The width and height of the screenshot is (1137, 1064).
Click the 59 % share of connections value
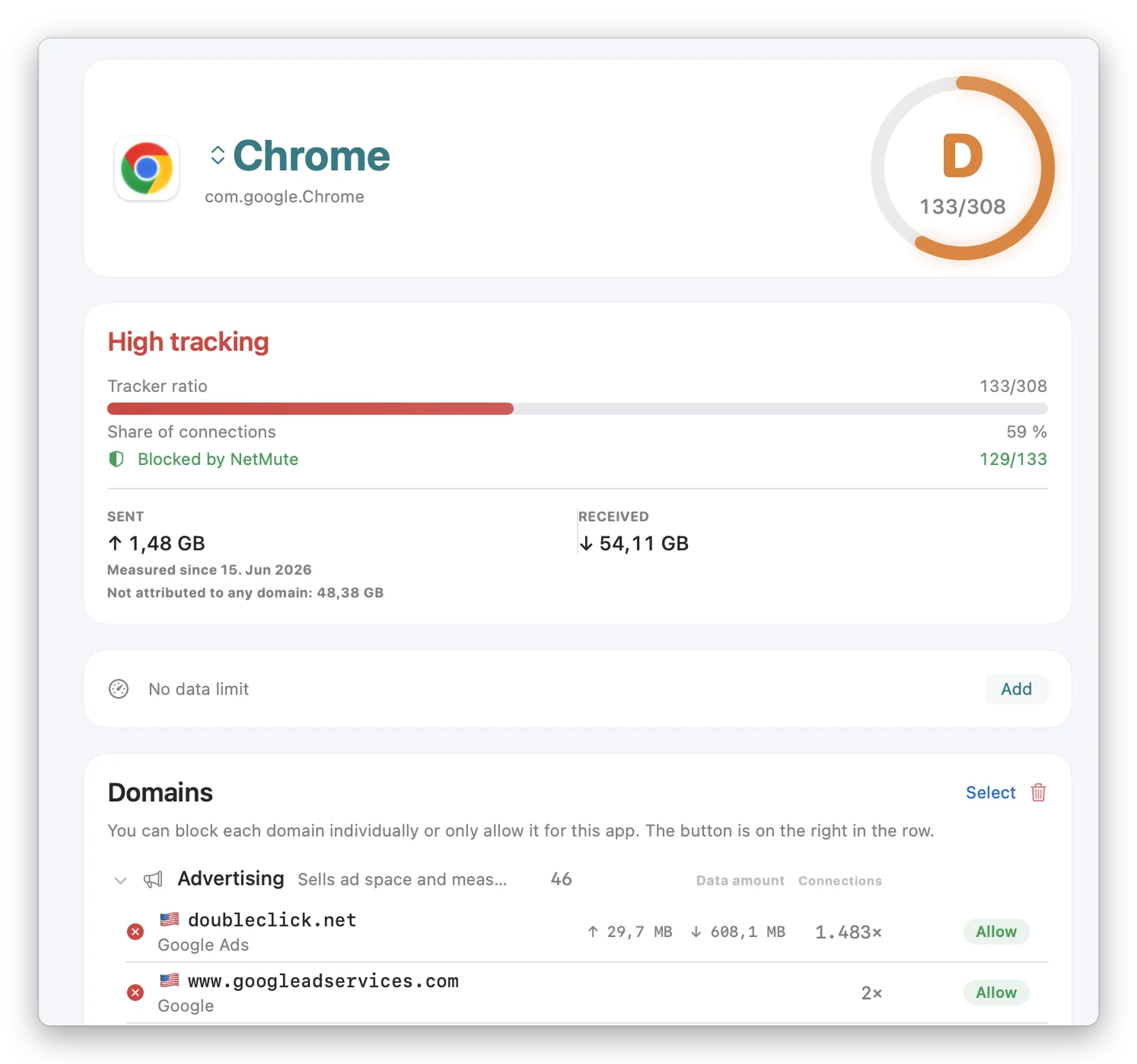[x=1027, y=432]
